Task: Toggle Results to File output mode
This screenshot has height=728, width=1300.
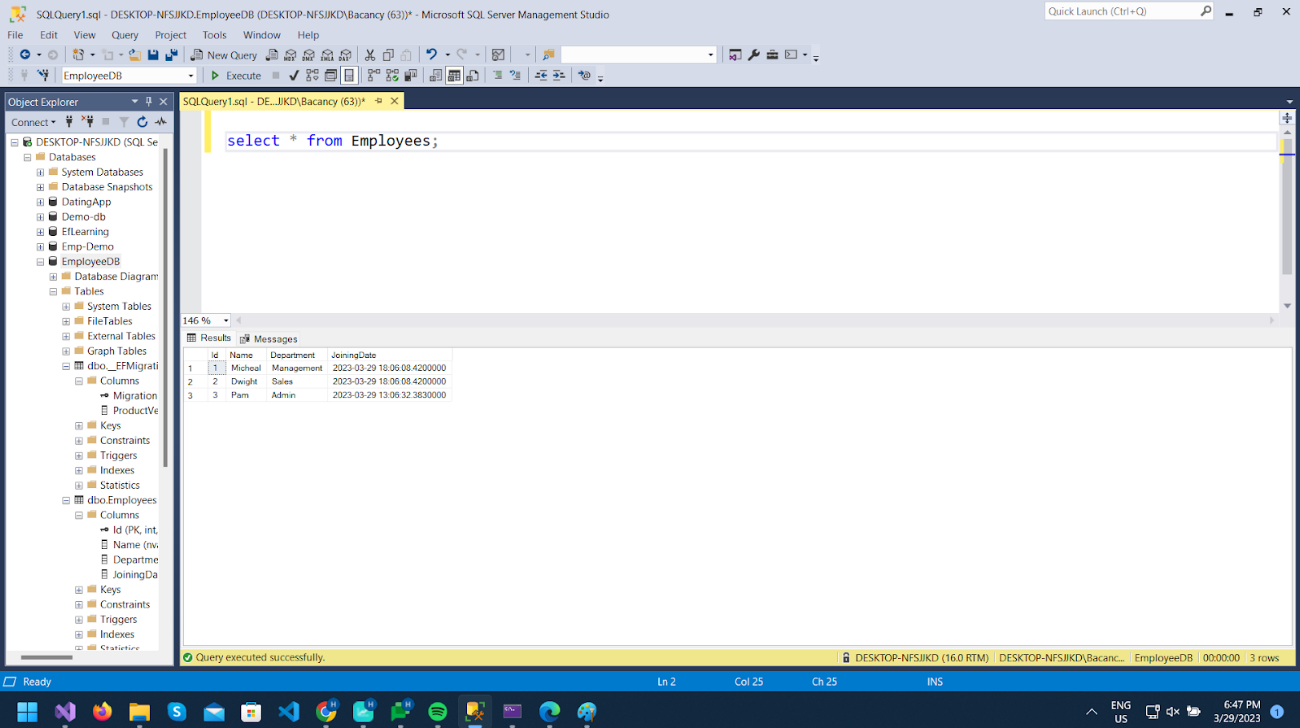Action: [472, 75]
